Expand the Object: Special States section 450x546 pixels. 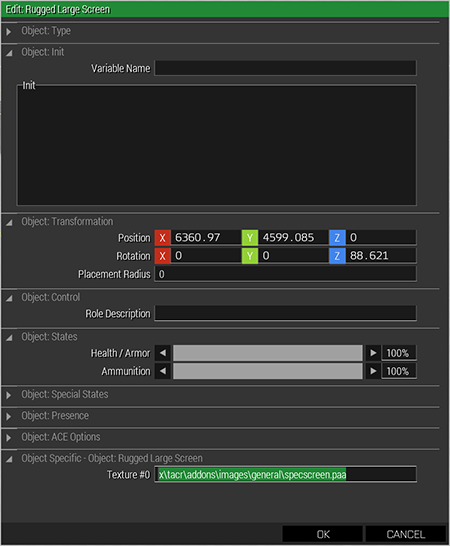[9, 395]
